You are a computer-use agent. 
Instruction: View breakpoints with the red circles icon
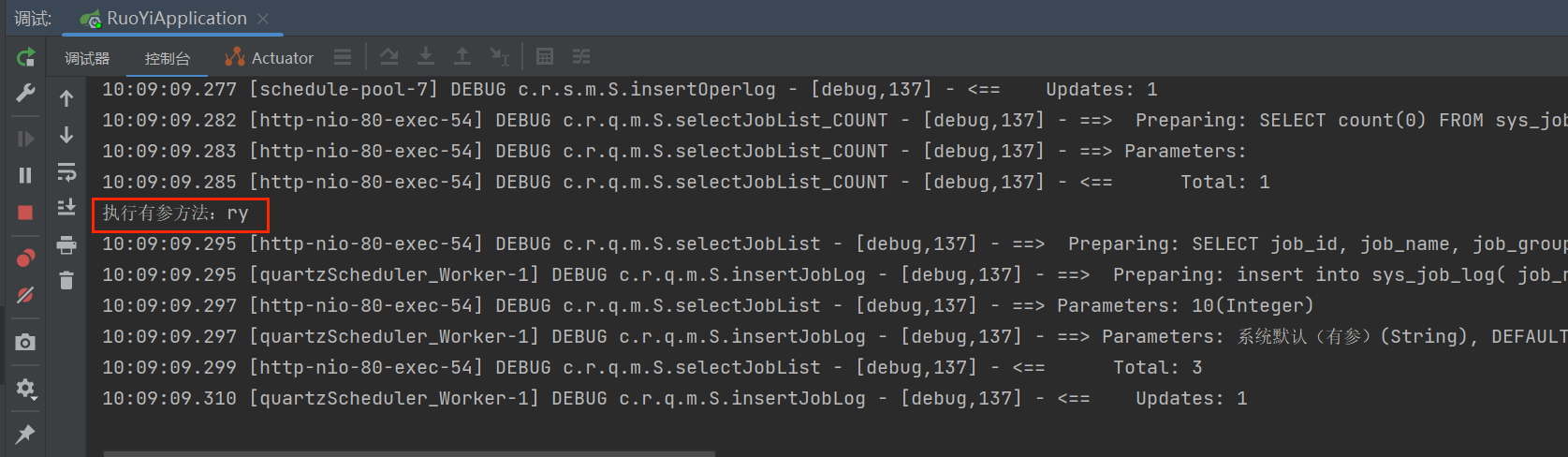point(25,258)
